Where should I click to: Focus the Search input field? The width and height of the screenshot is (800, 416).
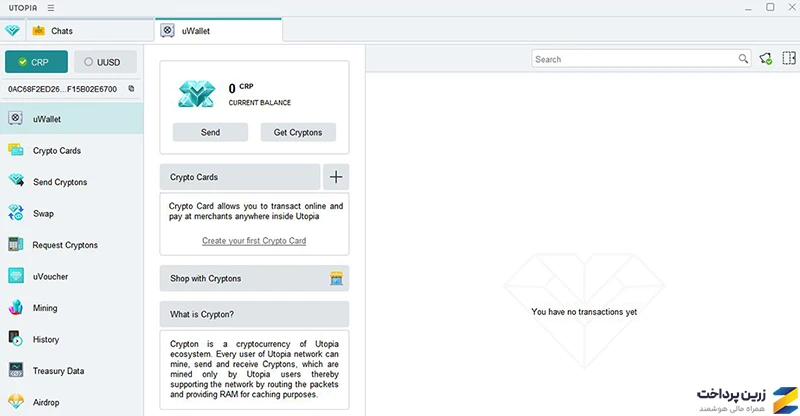(635, 59)
